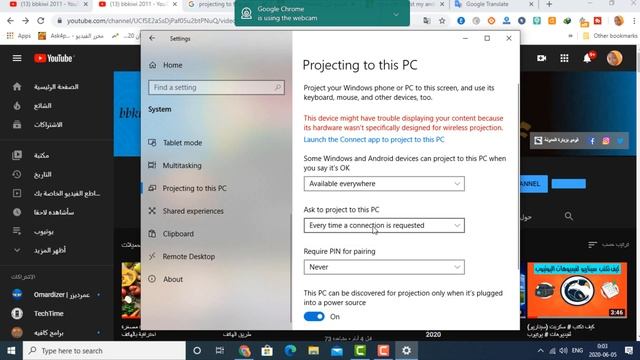Viewport: 640px width, 360px height.
Task: Open Microsoft Store from the taskbar
Action: point(267,351)
